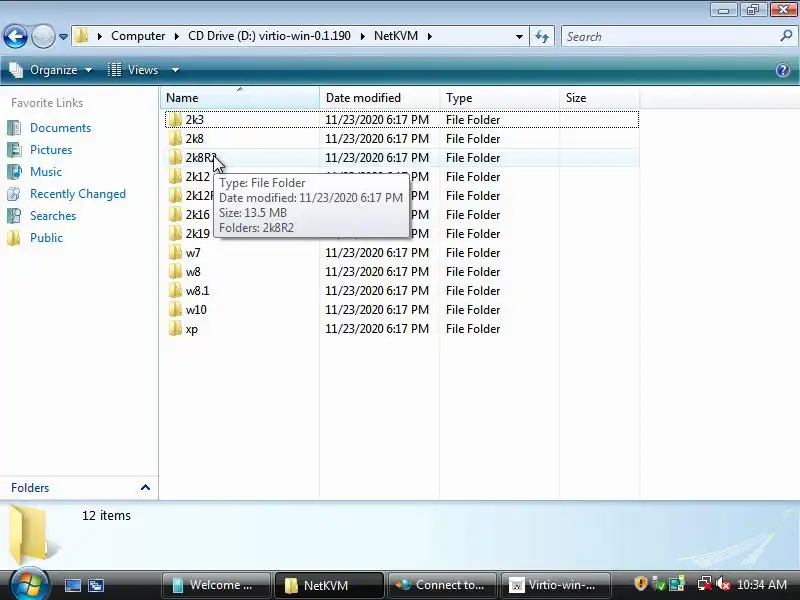Click the Pictures sidebar icon
800x600 pixels.
coord(14,150)
